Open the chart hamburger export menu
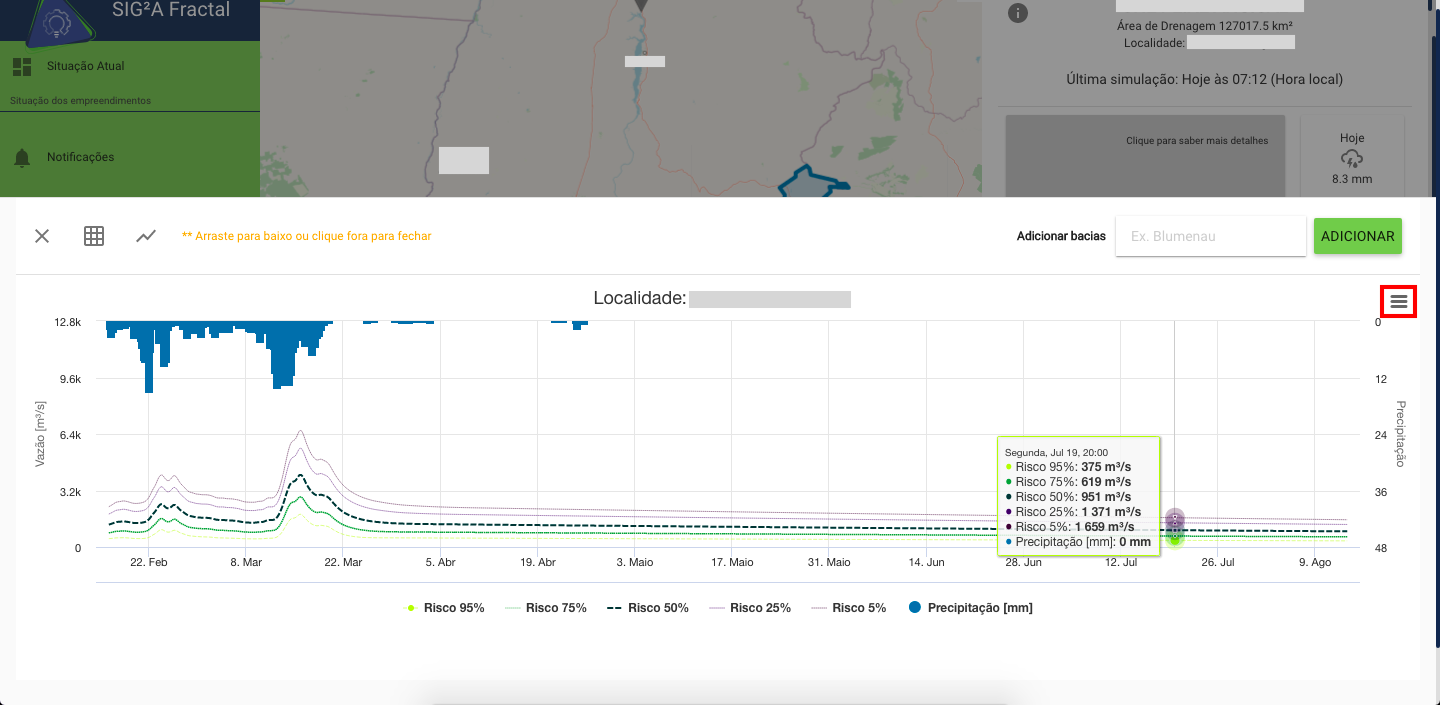1440x705 pixels. [1398, 301]
